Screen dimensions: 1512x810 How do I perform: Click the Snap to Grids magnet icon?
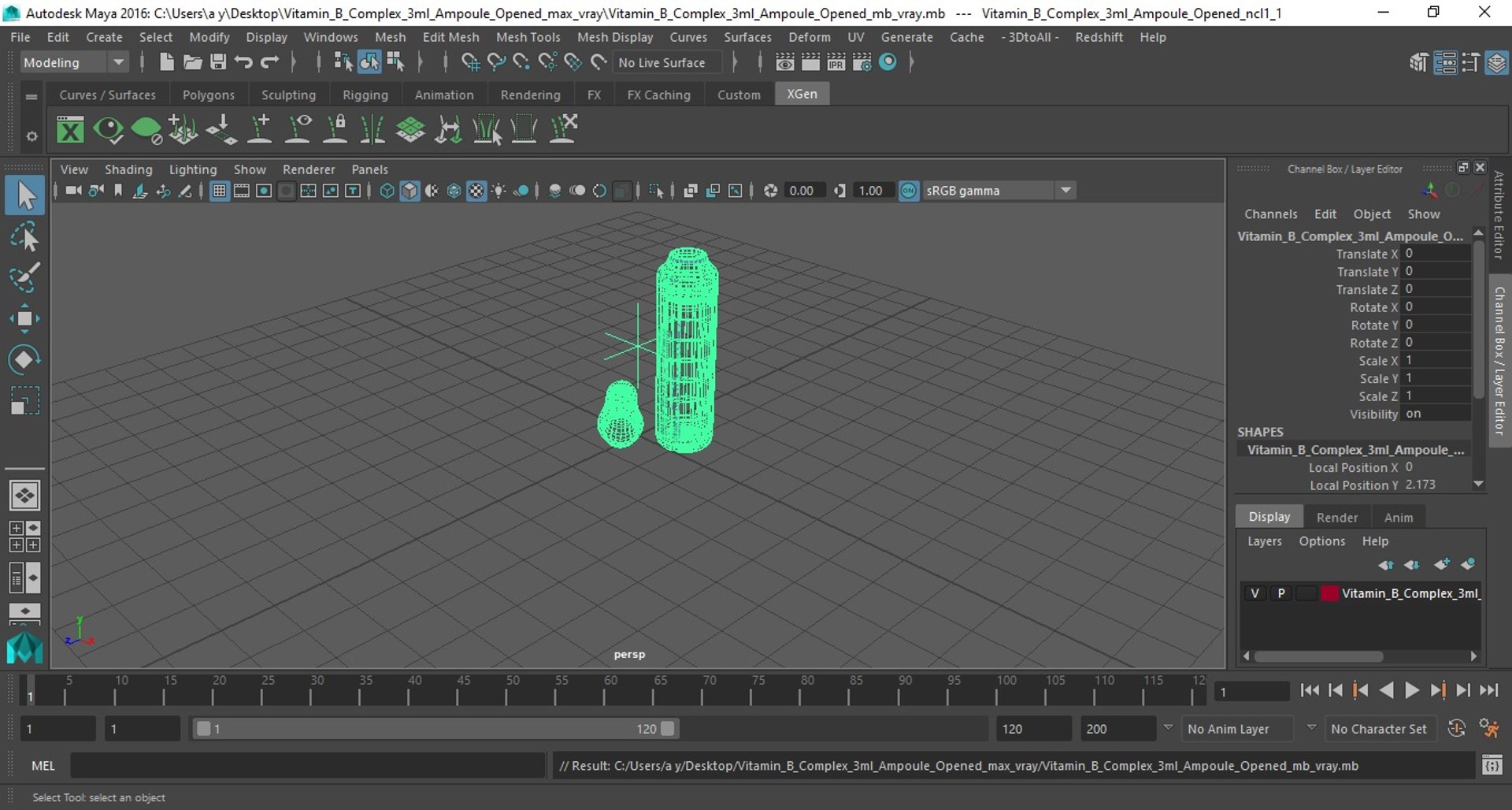(x=470, y=62)
